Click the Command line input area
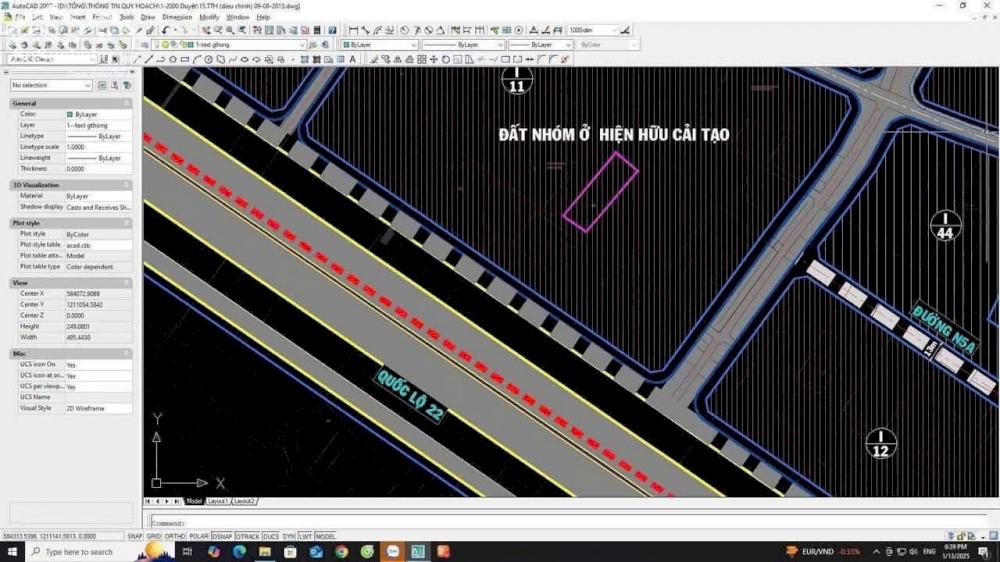Image resolution: width=1000 pixels, height=562 pixels. click(x=560, y=522)
